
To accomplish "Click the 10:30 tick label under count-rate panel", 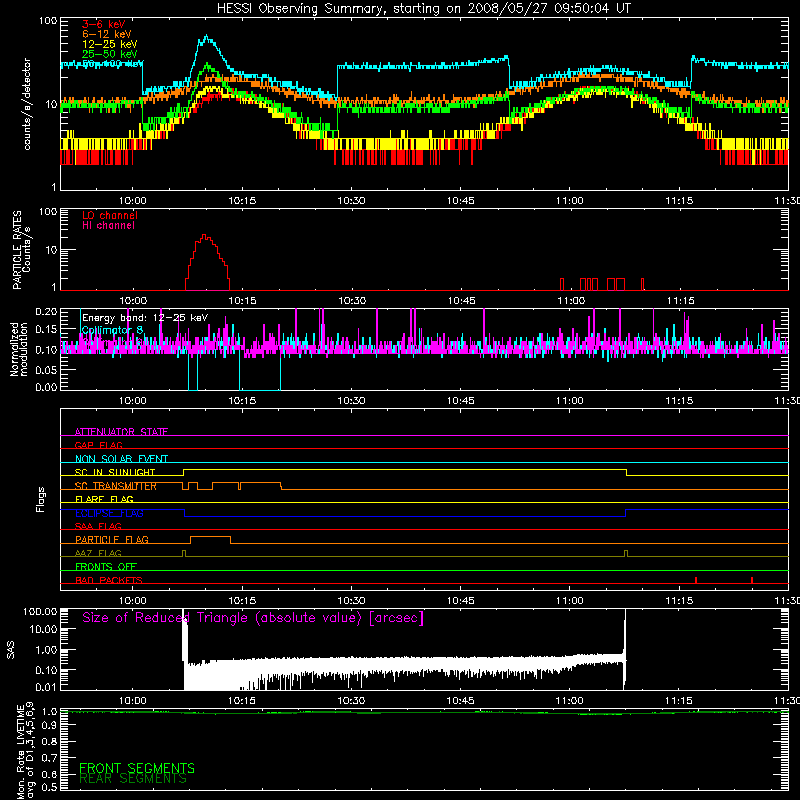I will coord(351,201).
